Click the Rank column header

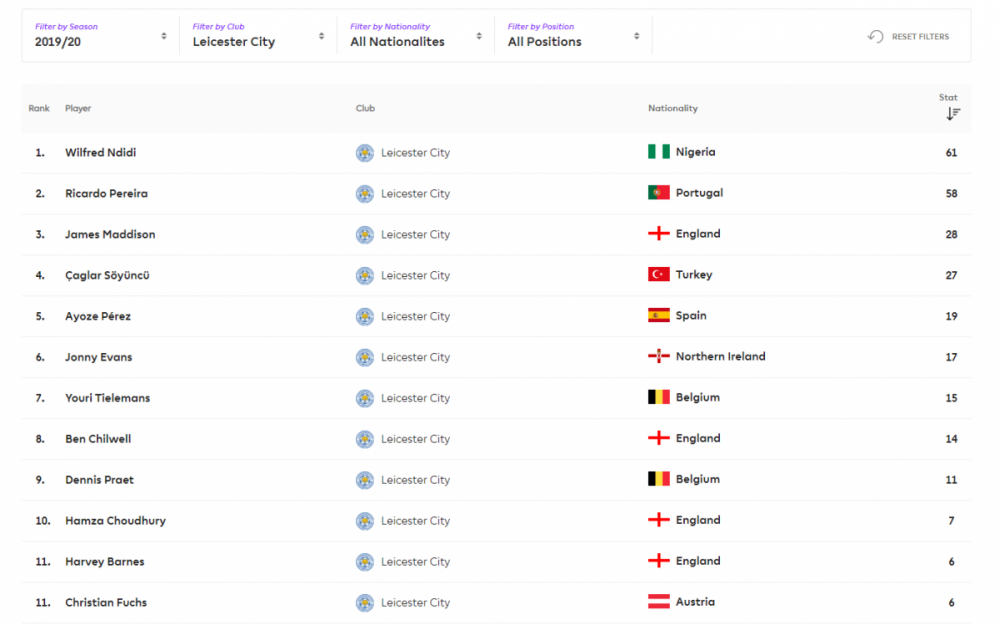point(39,108)
